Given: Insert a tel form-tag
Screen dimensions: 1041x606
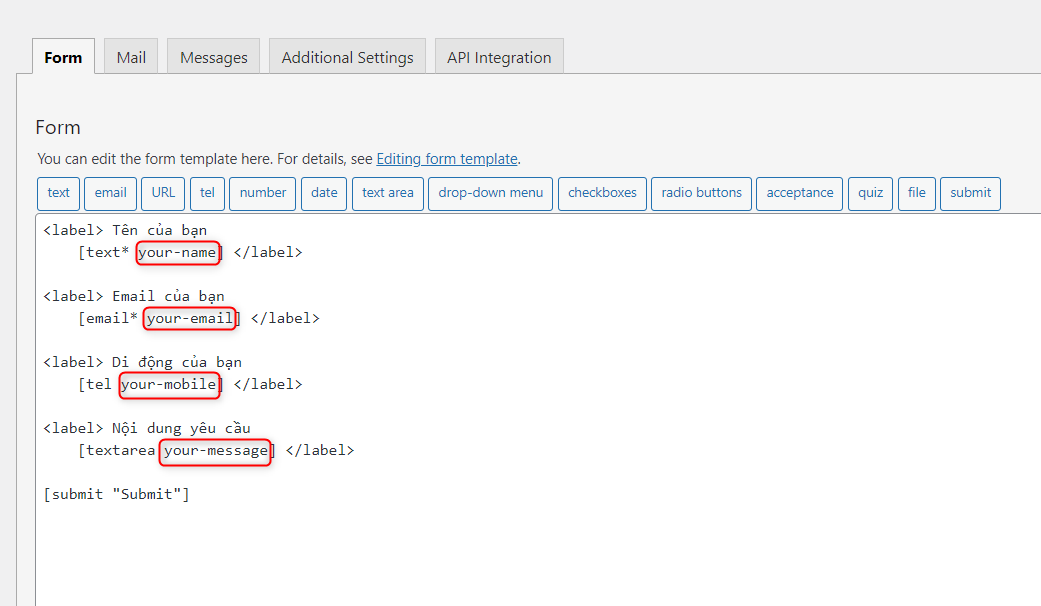Looking at the screenshot, I should point(207,193).
